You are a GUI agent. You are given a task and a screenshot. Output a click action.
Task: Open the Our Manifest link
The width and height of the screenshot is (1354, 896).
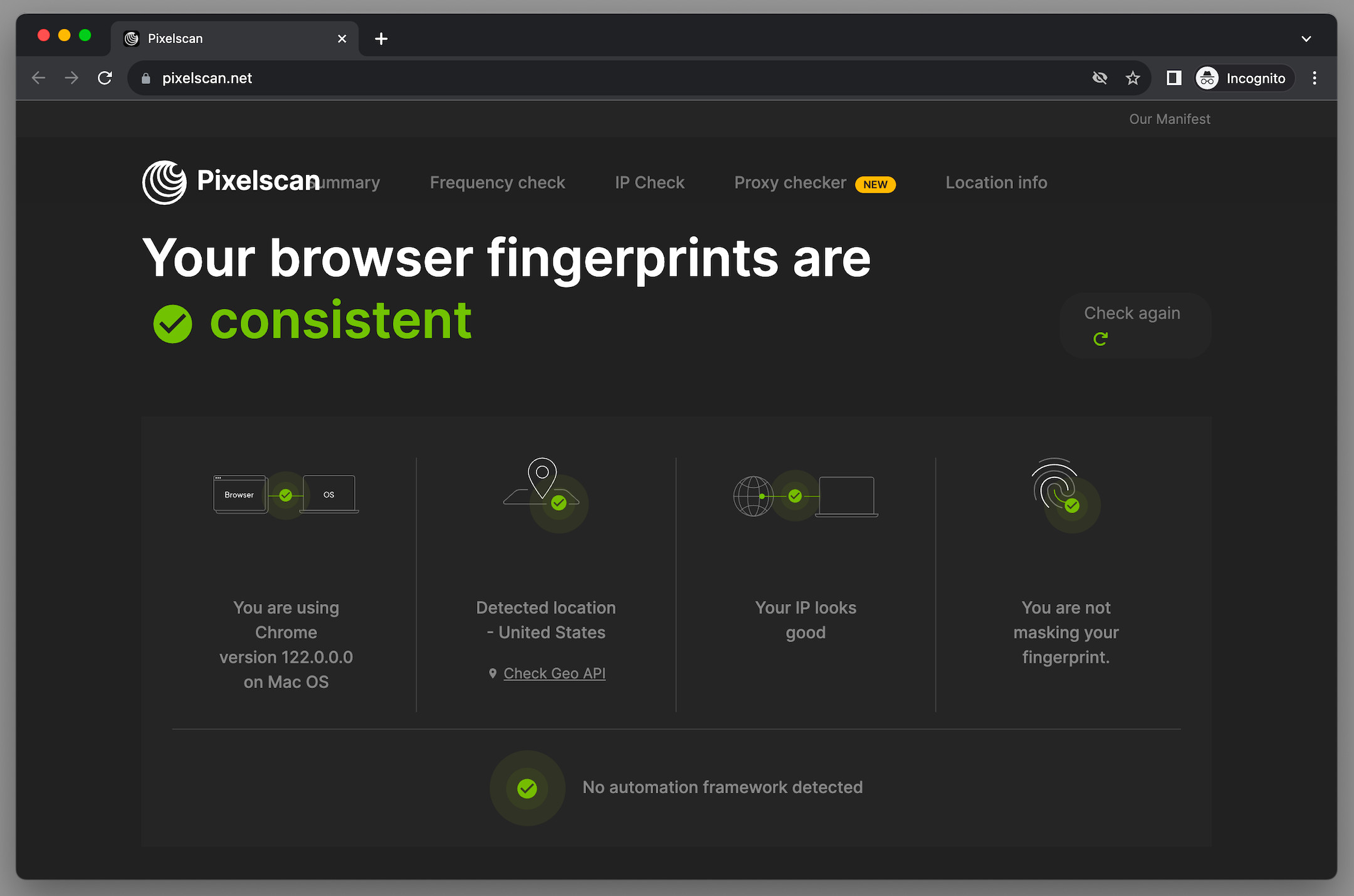point(1169,119)
